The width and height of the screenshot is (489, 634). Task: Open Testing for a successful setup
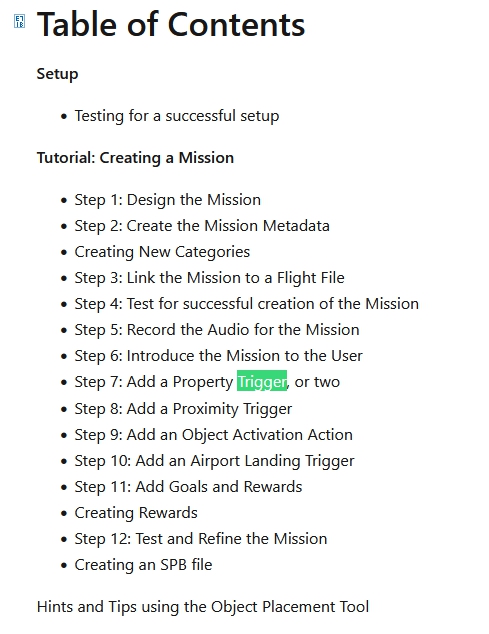177,116
